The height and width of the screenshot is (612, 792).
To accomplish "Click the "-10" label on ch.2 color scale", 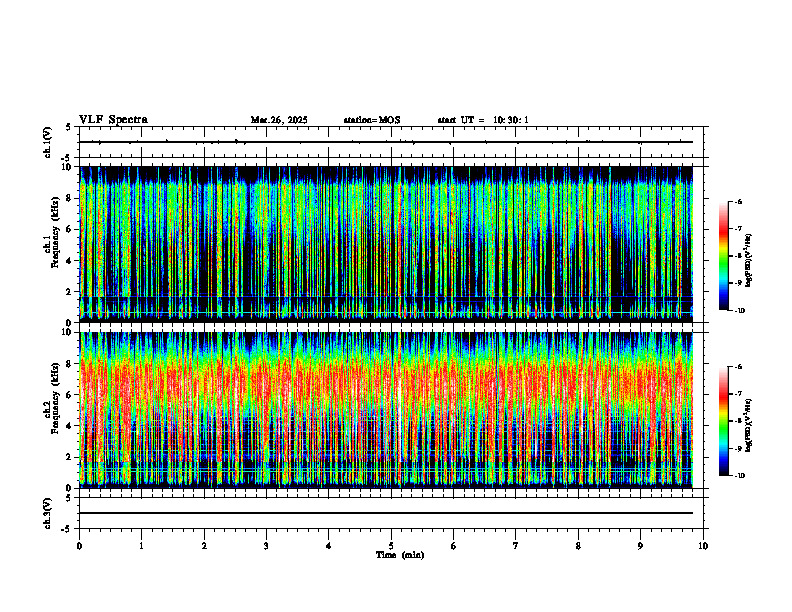I will 738,476.
